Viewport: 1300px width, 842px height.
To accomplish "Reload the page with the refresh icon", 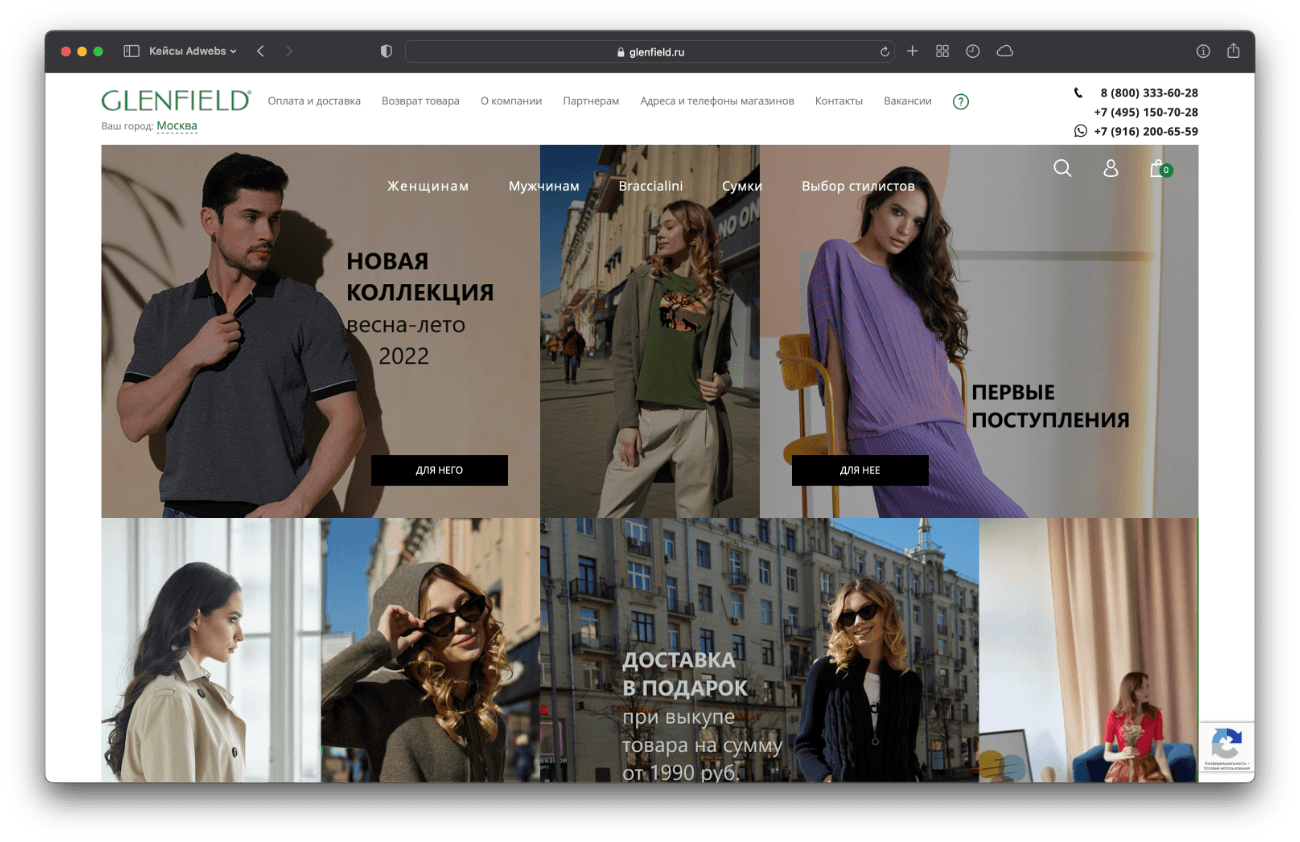I will coord(884,52).
